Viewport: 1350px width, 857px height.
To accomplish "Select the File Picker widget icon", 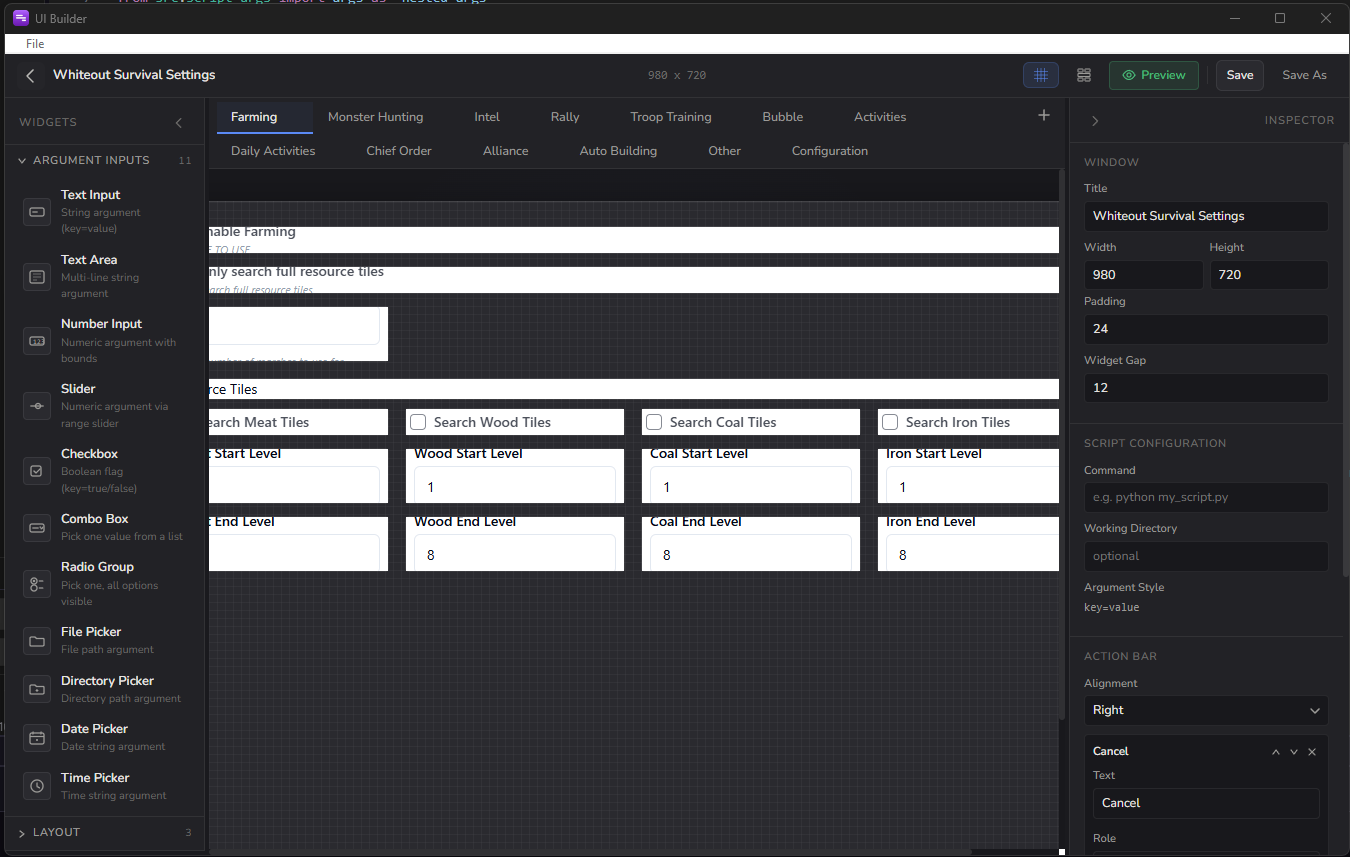I will [x=37, y=641].
